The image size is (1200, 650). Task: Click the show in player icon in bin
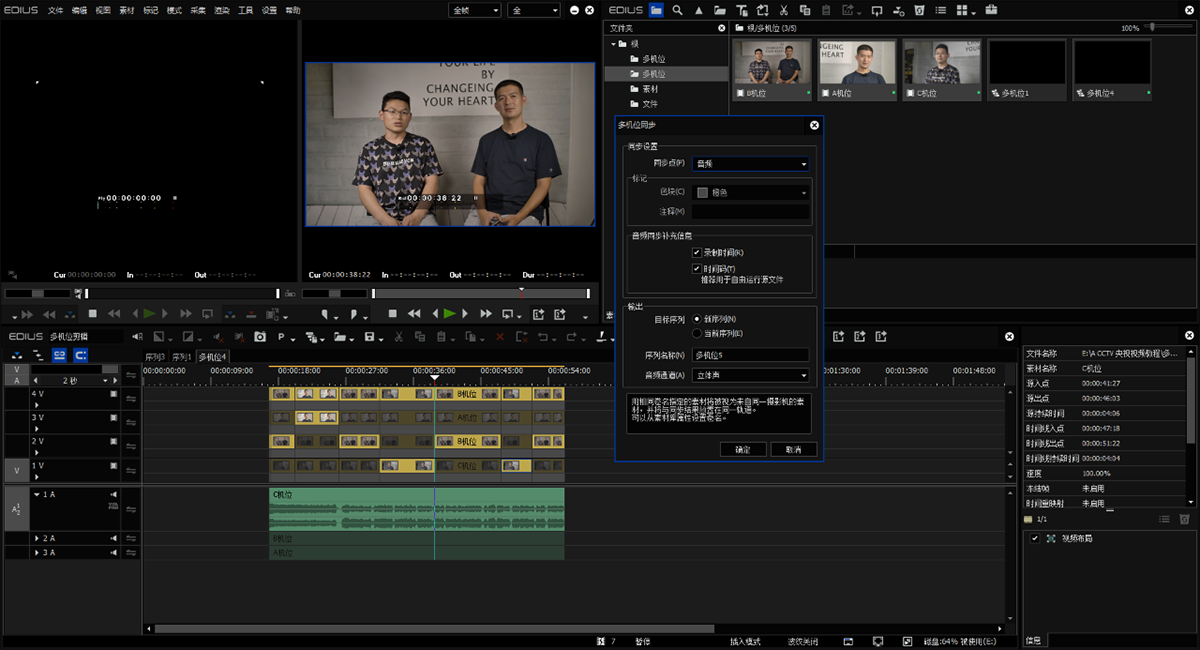877,10
